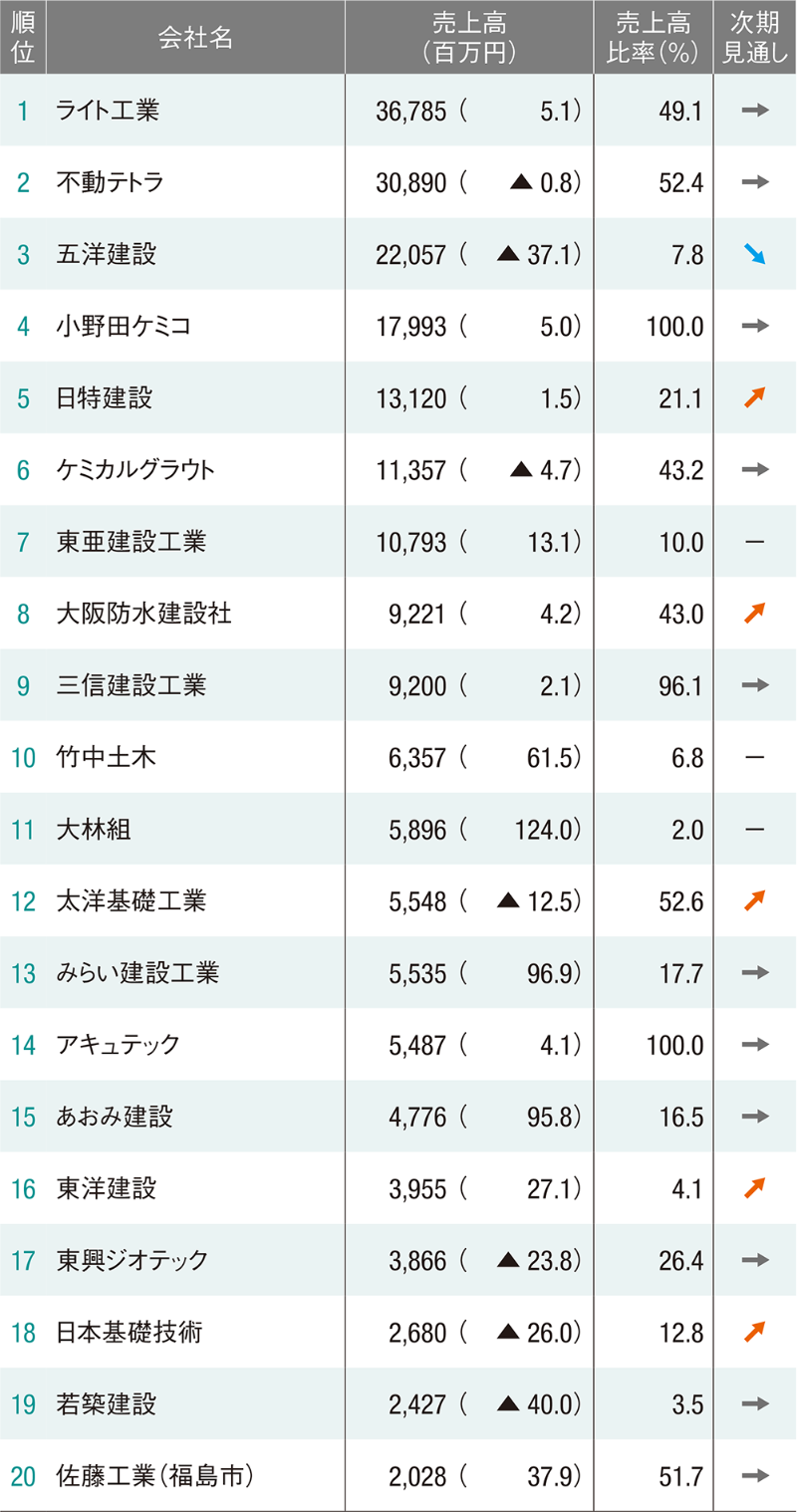797x1512 pixels.
Task: Click the orange arrow for 太洋基礎工業
Action: point(754,900)
